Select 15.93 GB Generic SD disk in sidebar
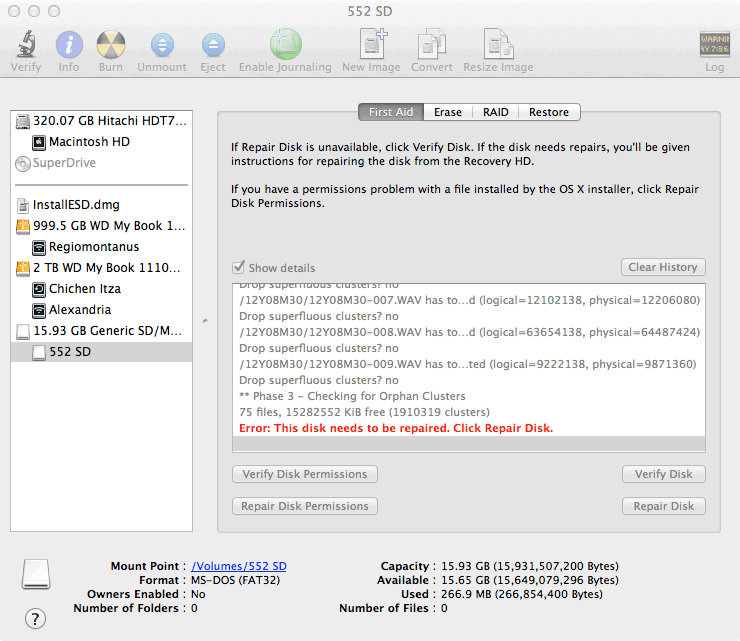This screenshot has width=740, height=641. (108, 331)
